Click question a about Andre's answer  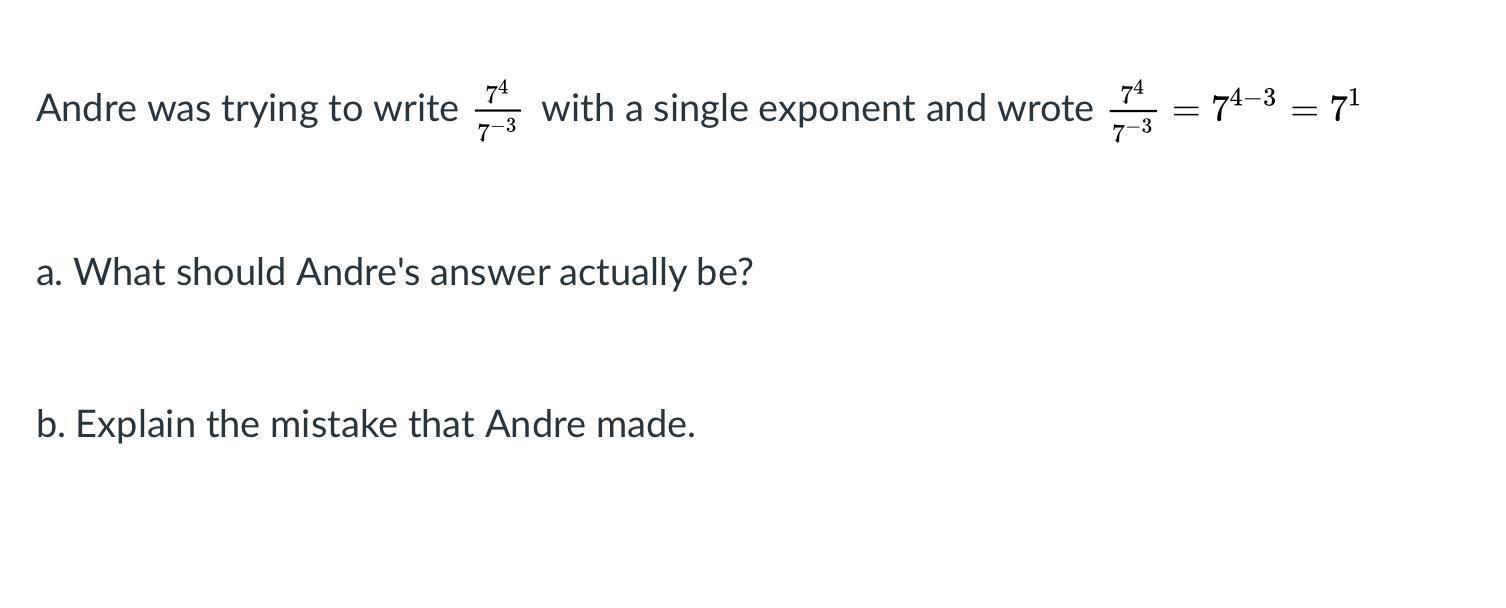pyautogui.click(x=394, y=271)
